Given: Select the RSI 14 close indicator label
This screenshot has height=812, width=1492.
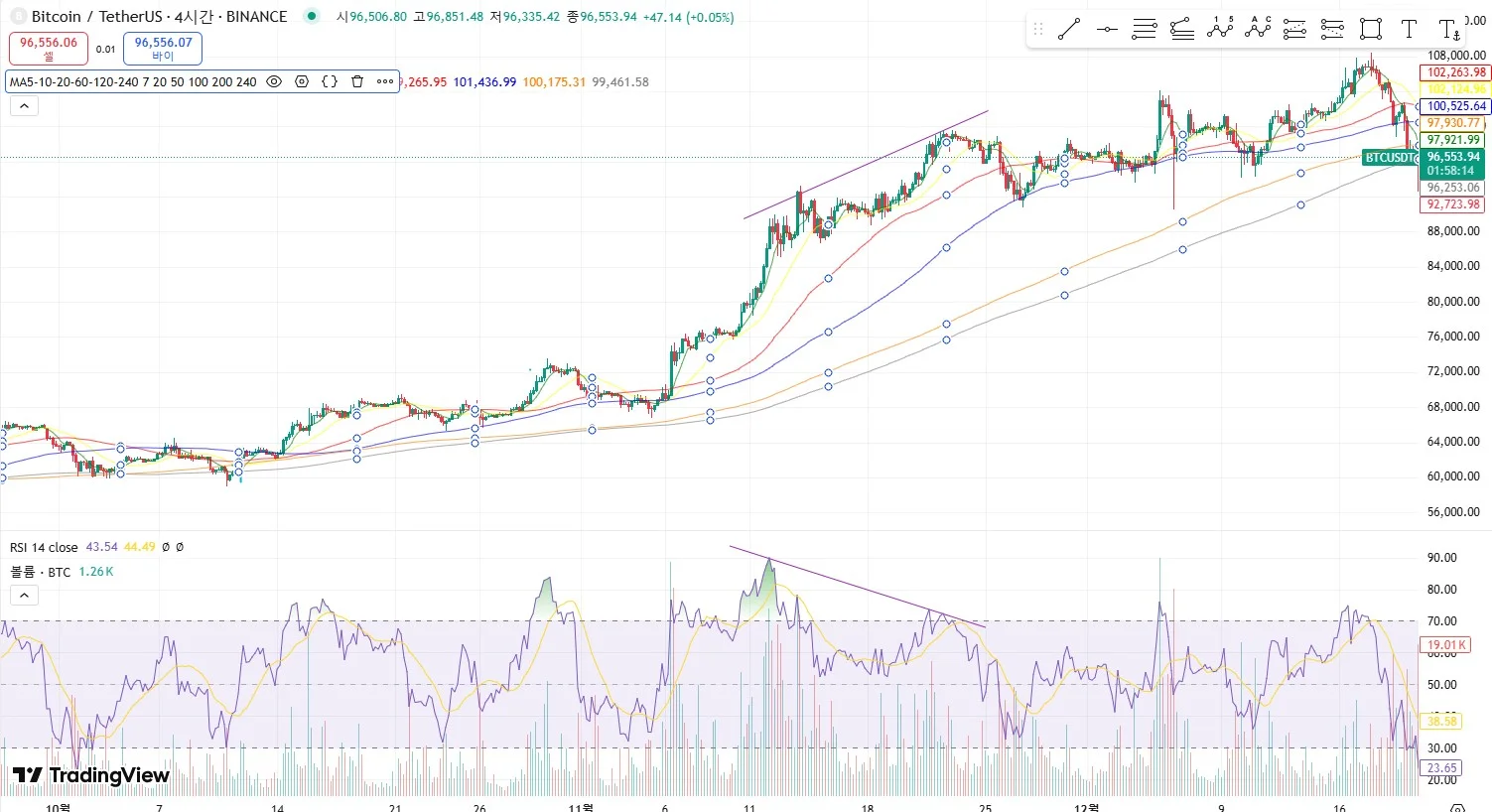Looking at the screenshot, I should coord(44,547).
